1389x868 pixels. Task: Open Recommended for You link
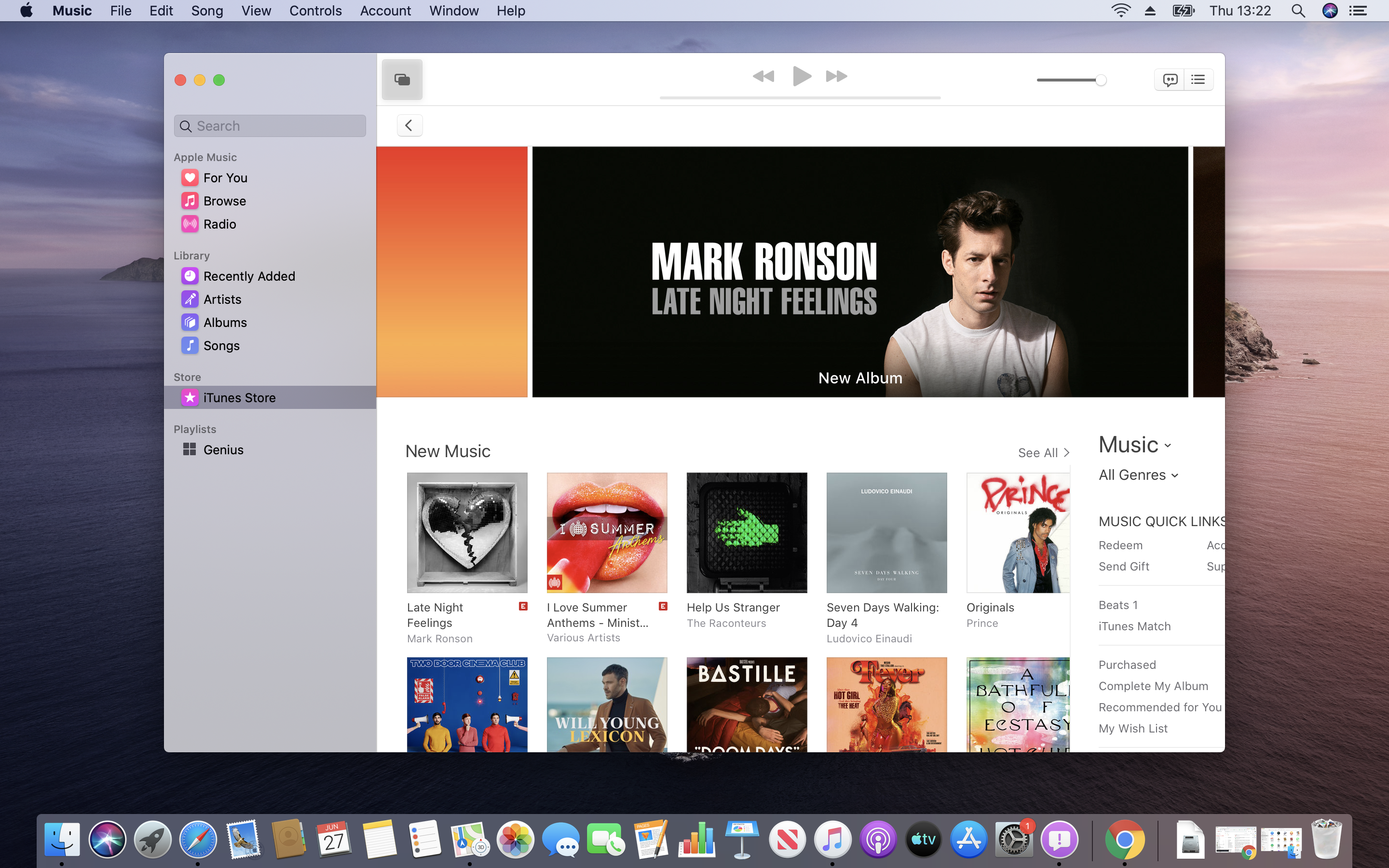tap(1160, 707)
